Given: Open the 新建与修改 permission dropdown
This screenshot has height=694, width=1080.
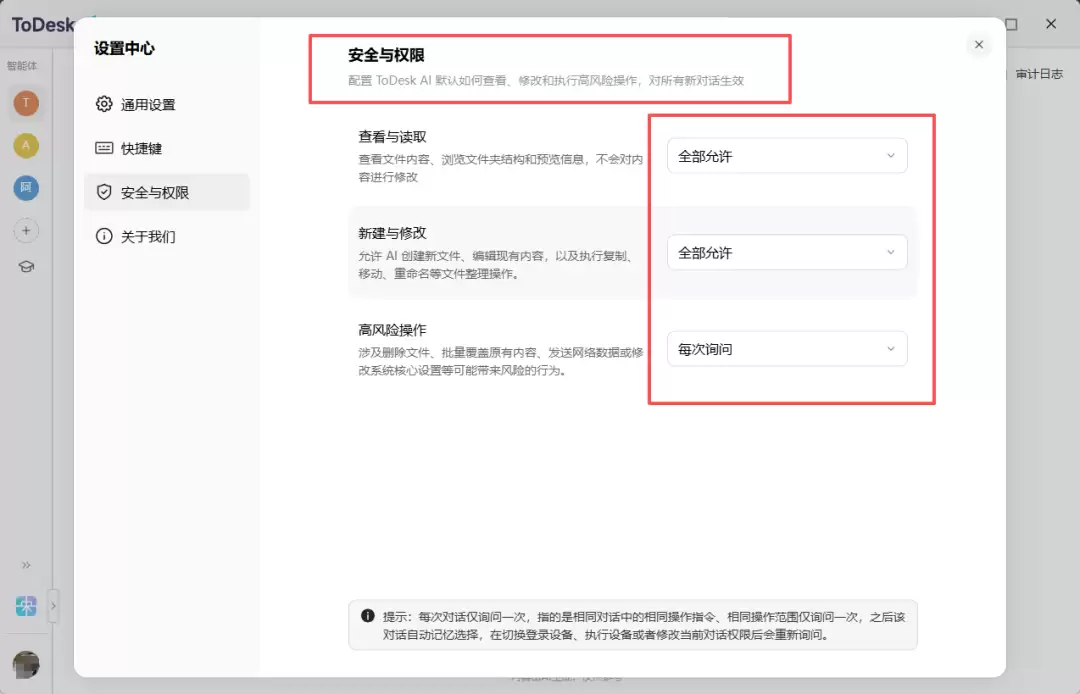Looking at the screenshot, I should 787,252.
